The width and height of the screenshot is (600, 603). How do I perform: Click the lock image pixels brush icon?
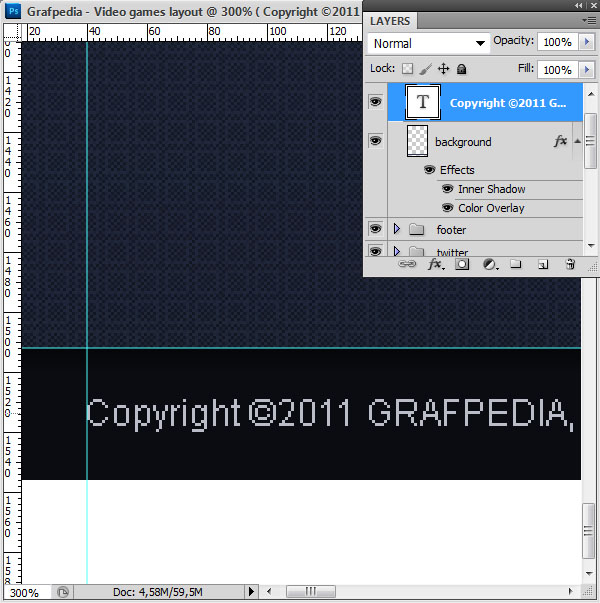(425, 69)
